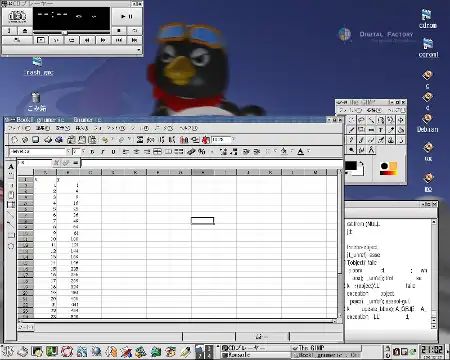Screen dimensions: 450x360
Task: Open the Undo history dropdown arrow
Action: coord(112,140)
